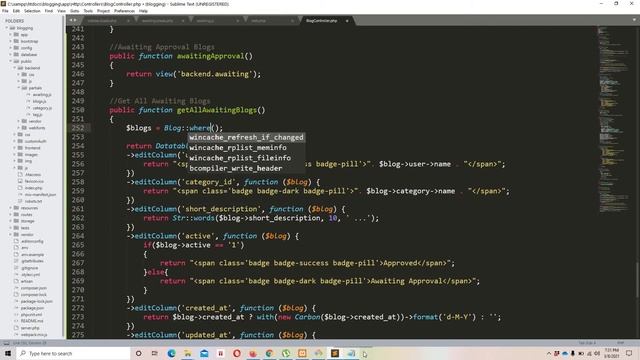The image size is (640, 360).
Task: Select the img folder icon
Action: pyautogui.click(x=20, y=161)
